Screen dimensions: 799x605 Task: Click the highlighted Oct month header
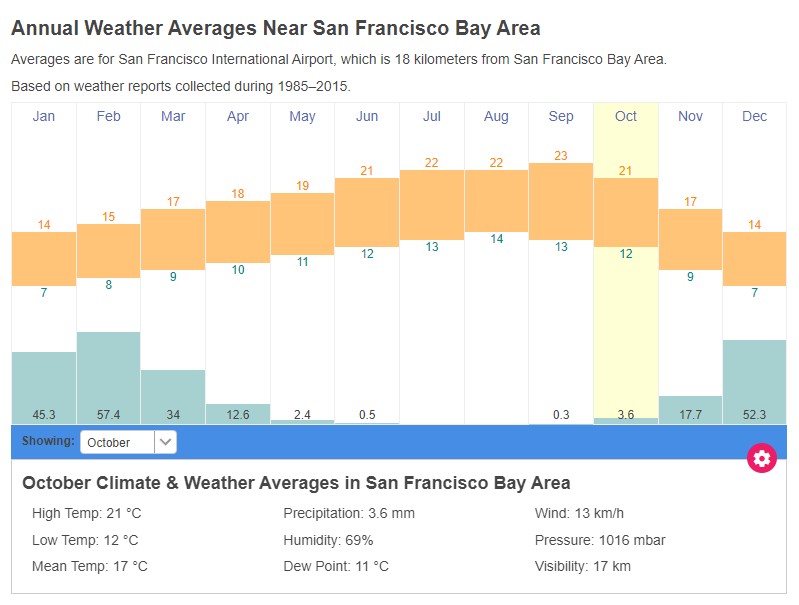point(626,117)
